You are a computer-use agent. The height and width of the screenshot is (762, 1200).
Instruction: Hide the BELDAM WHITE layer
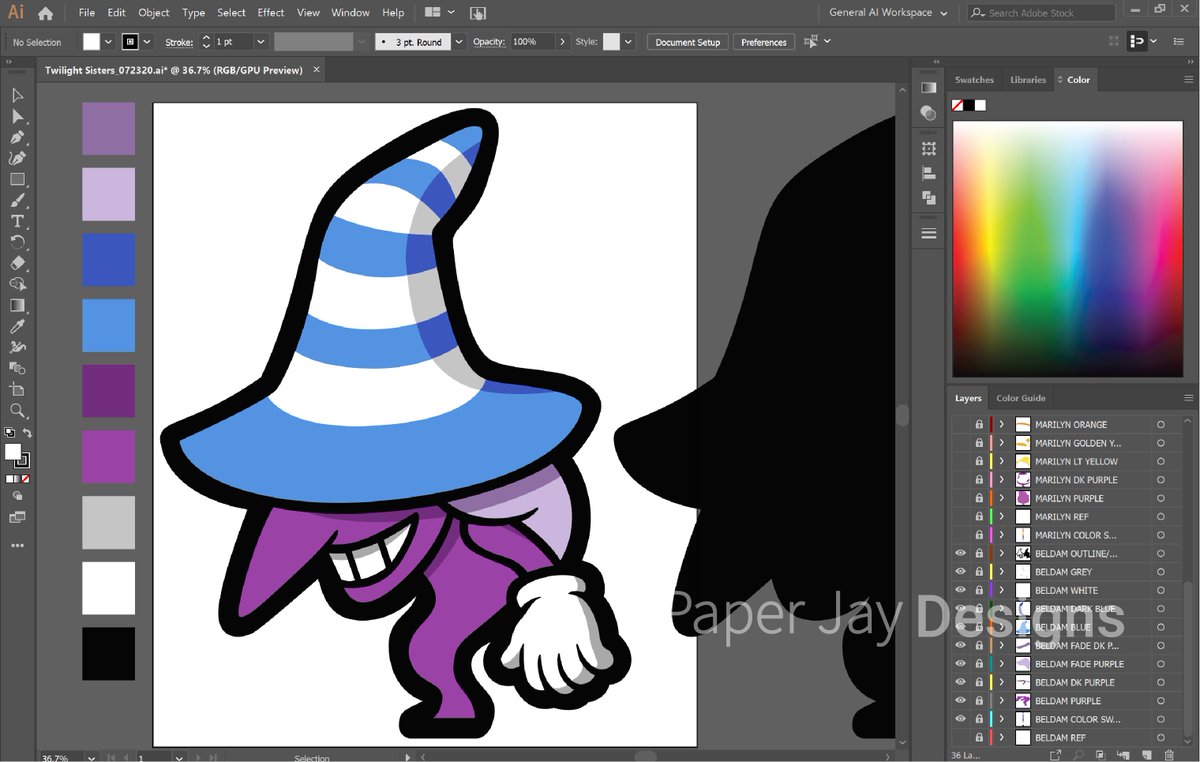coord(960,590)
